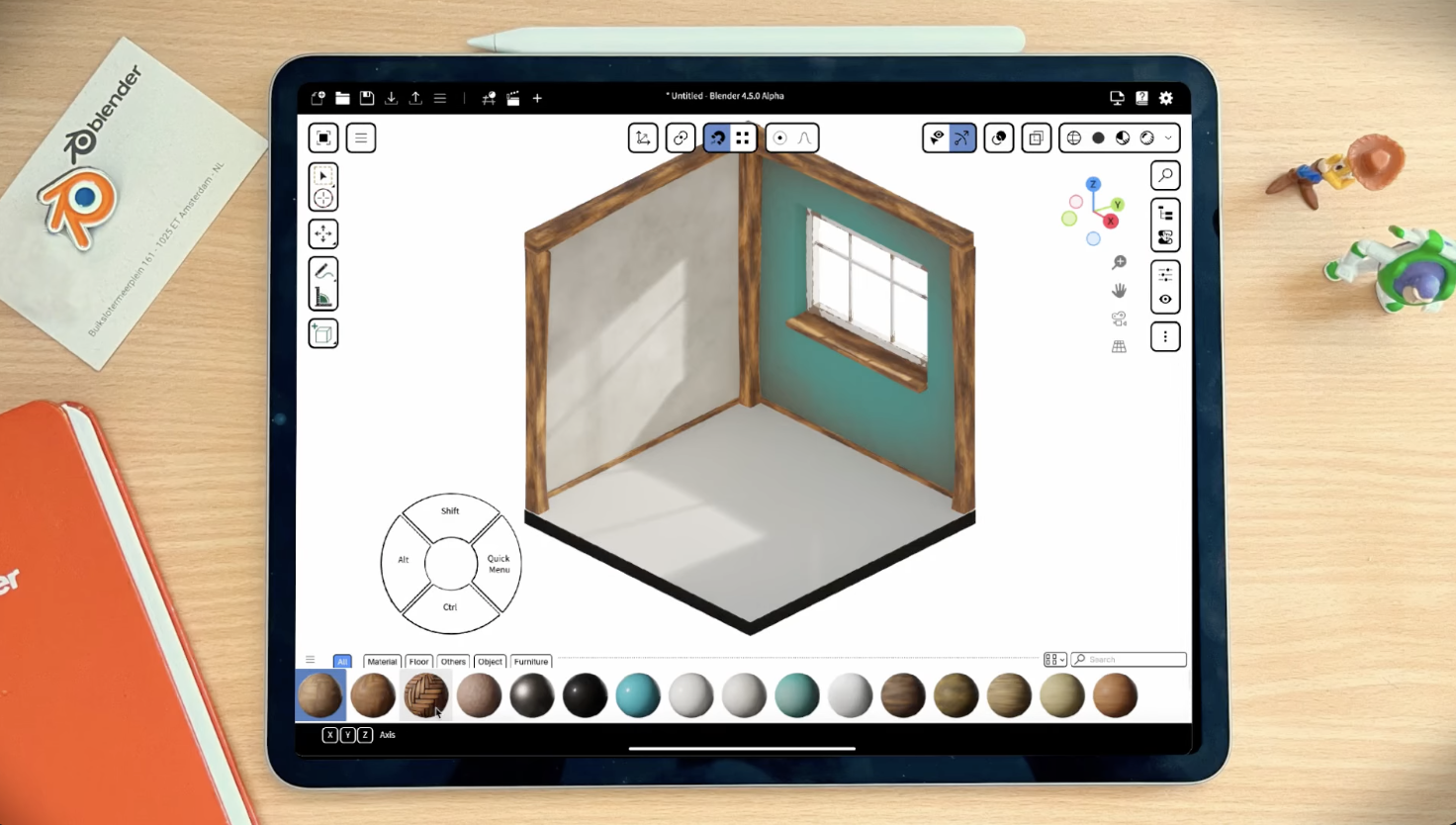The width and height of the screenshot is (1456, 825).
Task: Select the Annotate pencil tool
Action: coord(323,271)
